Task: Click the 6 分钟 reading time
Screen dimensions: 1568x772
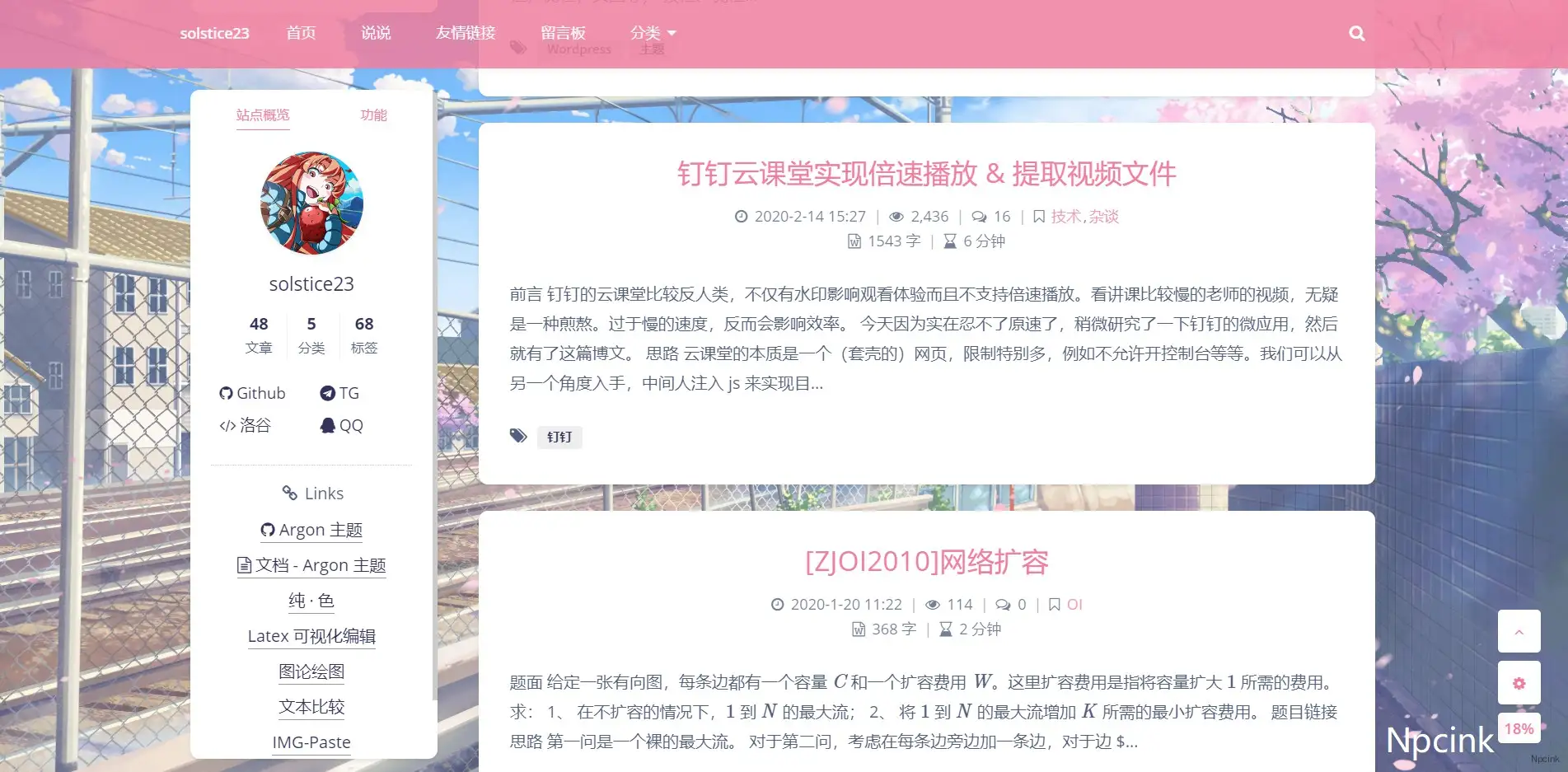Action: [x=984, y=241]
